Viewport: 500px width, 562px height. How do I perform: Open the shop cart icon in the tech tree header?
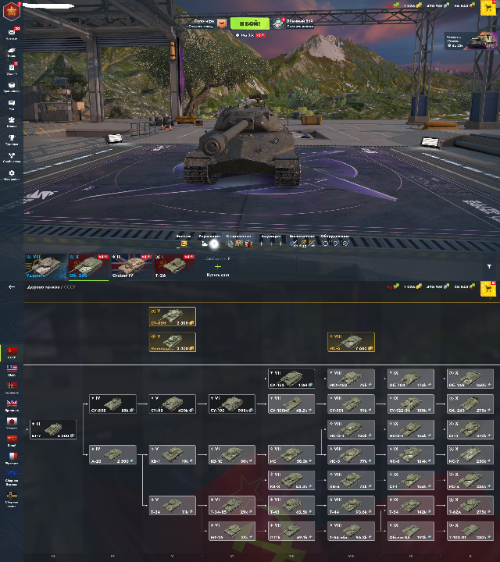(488, 289)
